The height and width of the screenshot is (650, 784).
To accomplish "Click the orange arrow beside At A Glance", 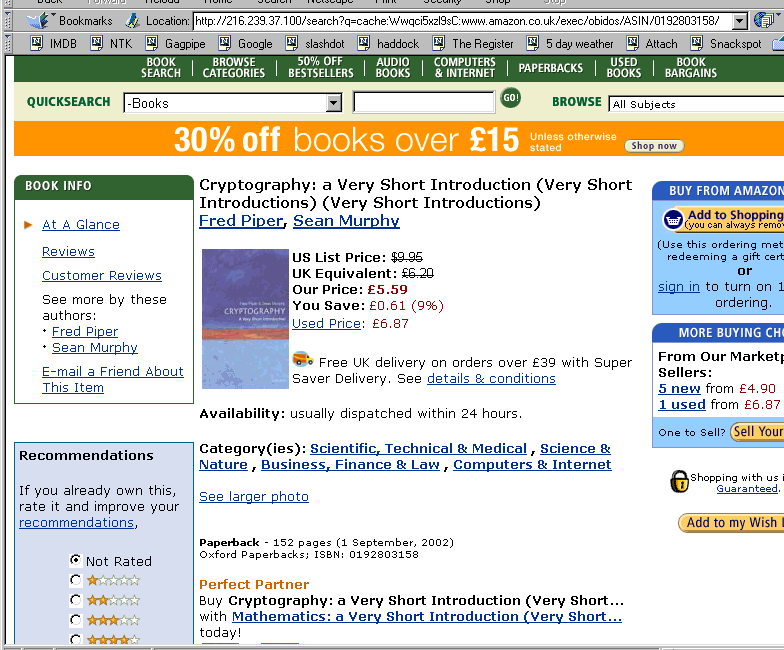I will click(28, 225).
